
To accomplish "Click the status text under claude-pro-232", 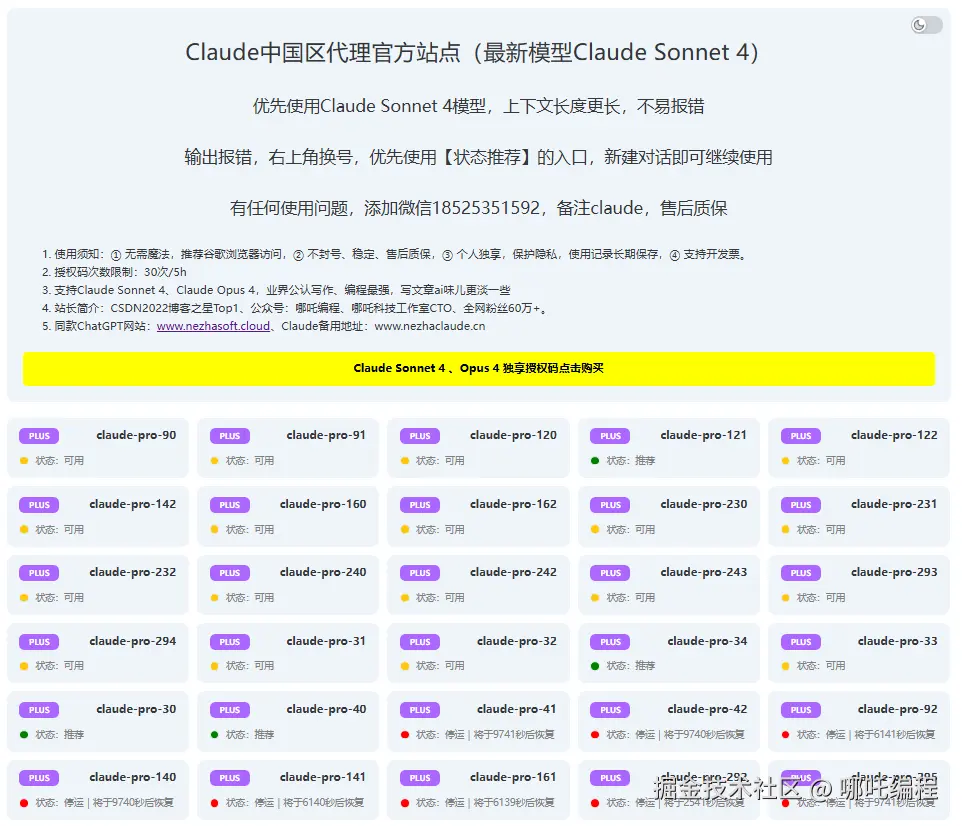I will pyautogui.click(x=60, y=598).
